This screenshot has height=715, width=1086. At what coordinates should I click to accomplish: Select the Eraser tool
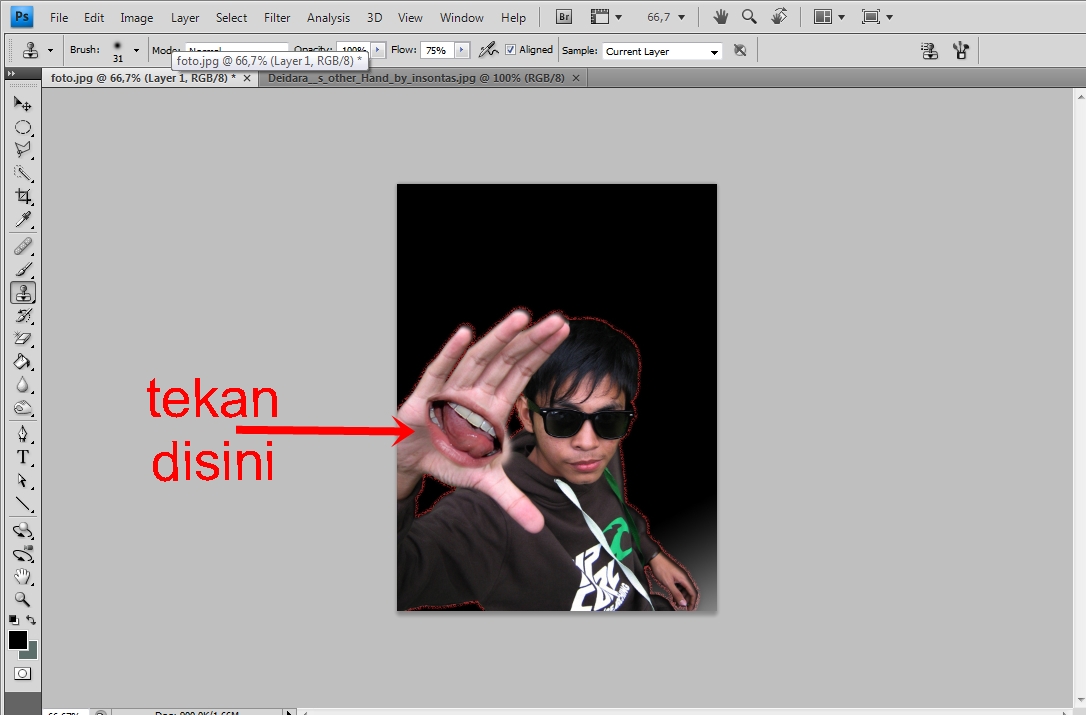[x=23, y=339]
